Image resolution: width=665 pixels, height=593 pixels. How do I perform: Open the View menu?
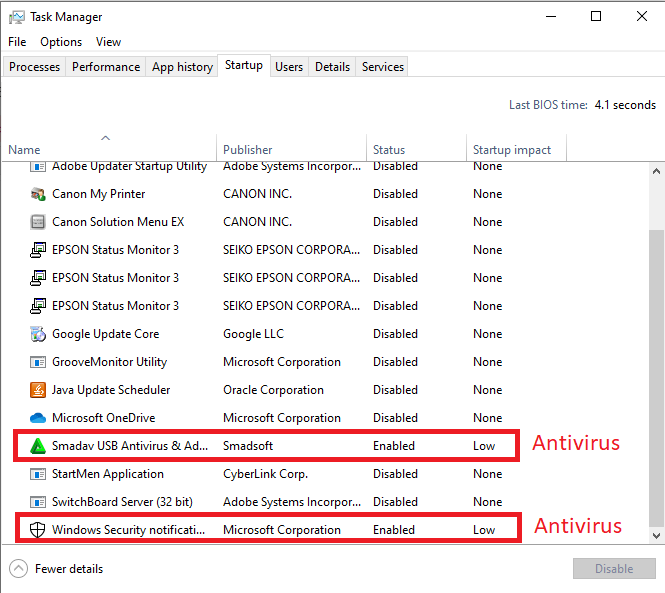[x=108, y=42]
